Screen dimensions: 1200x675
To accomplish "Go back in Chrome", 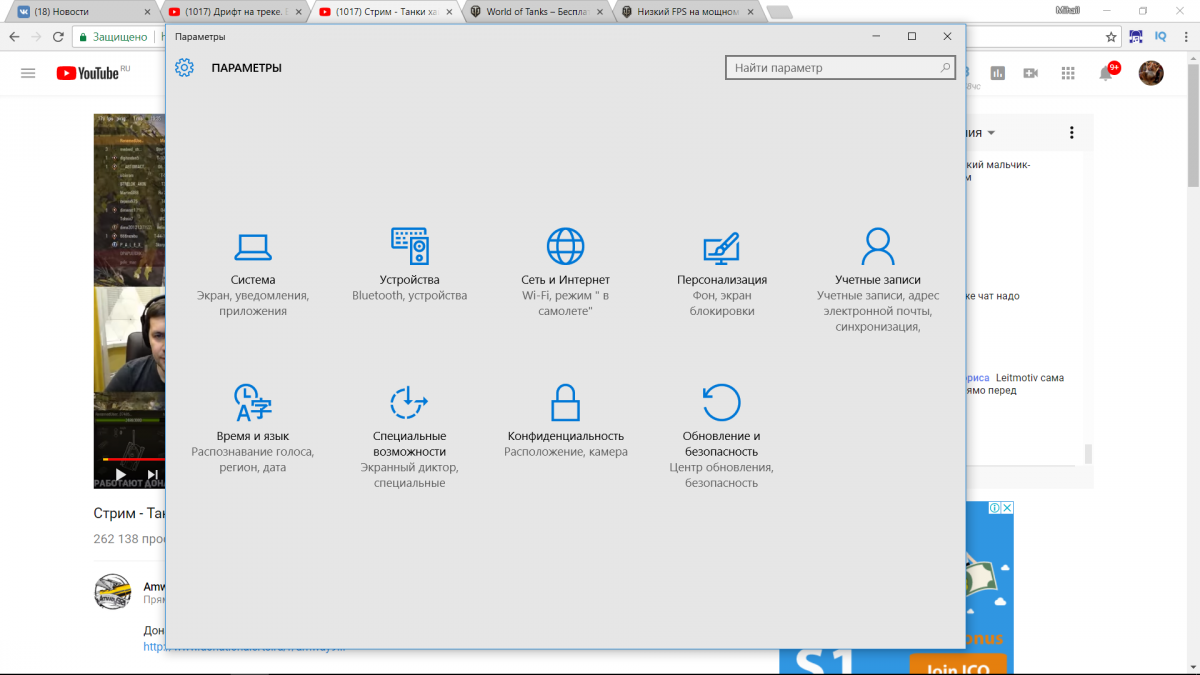I will pyautogui.click(x=14, y=36).
